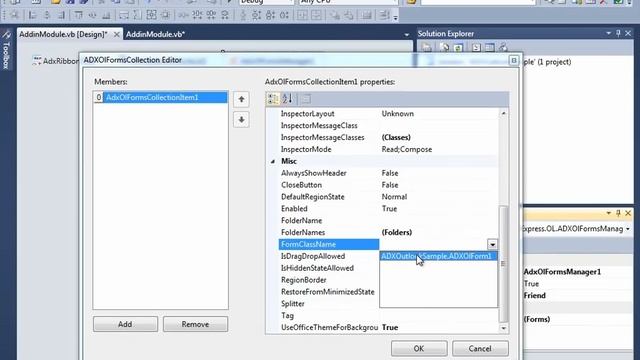Click Align Lefts icon in layout toolbar

(x=32, y=15)
